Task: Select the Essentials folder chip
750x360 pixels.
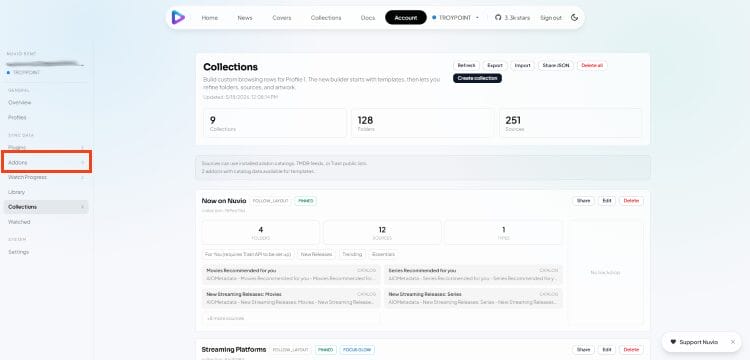Action: coord(384,254)
